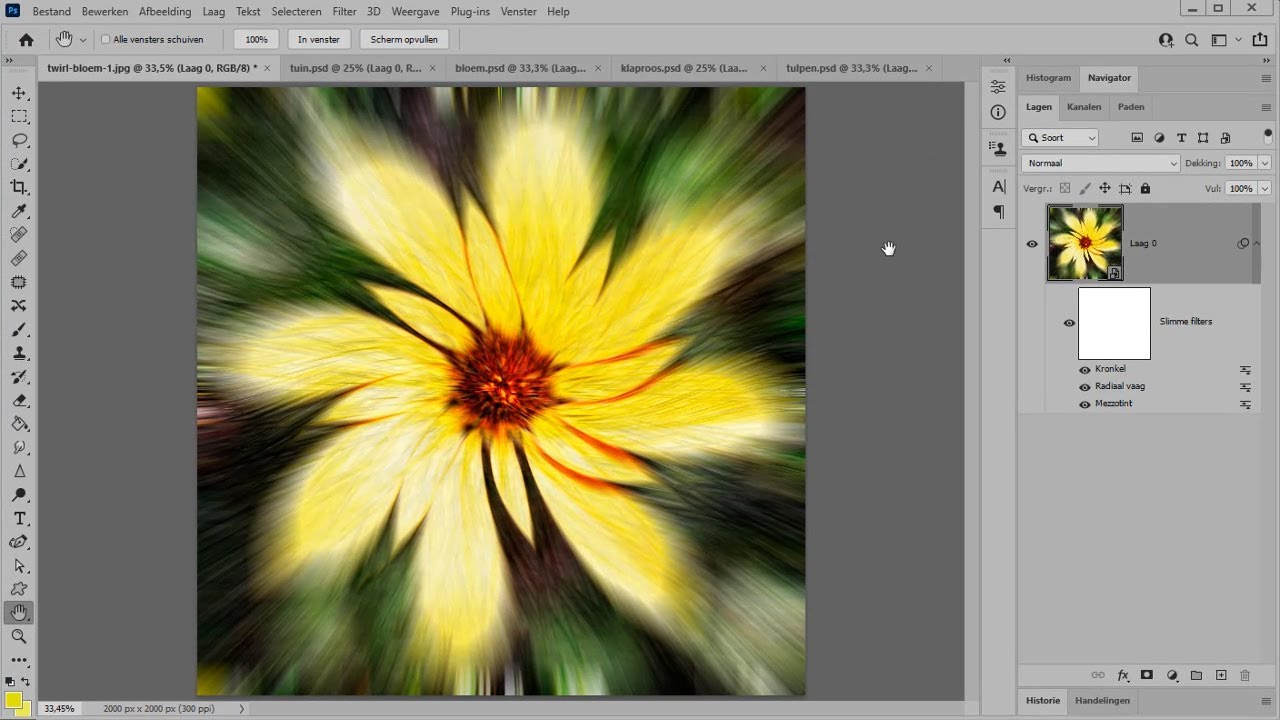This screenshot has height=720, width=1280.
Task: Filter layers by pixel layers
Action: 1137,138
